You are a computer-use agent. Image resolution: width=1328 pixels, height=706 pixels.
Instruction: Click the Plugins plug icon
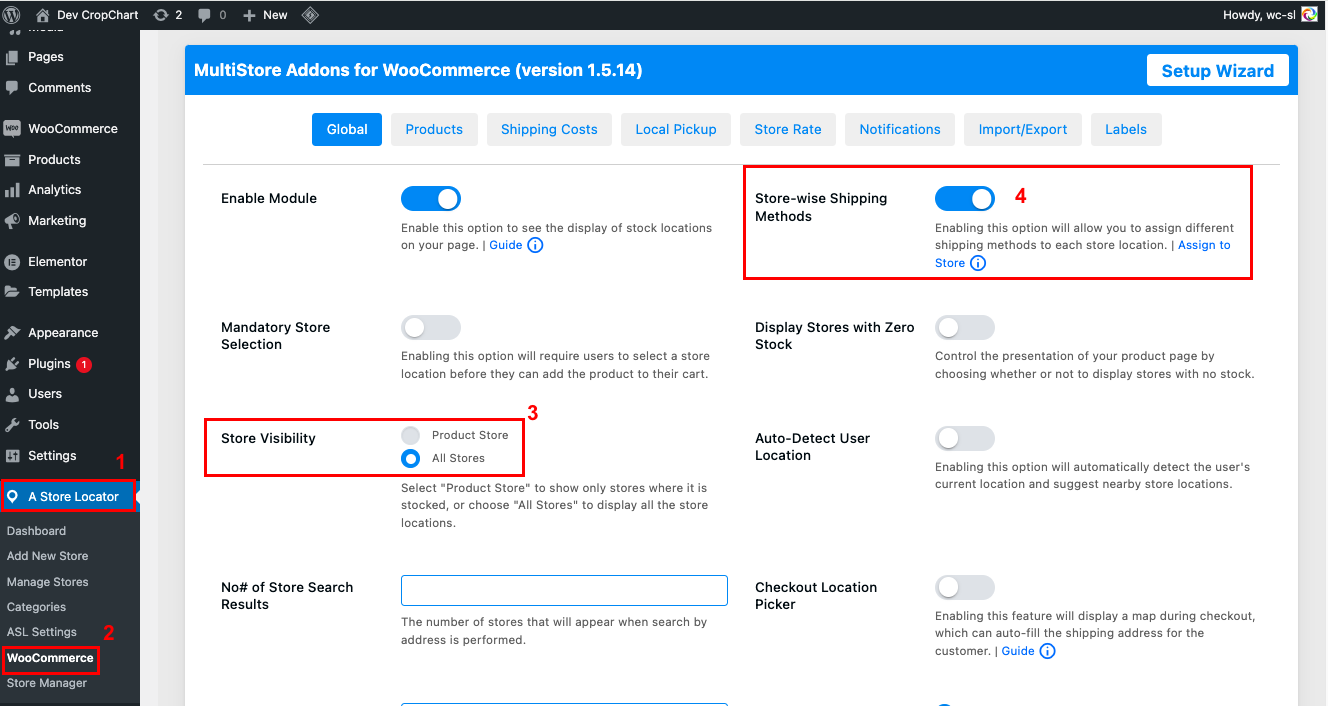pos(12,364)
